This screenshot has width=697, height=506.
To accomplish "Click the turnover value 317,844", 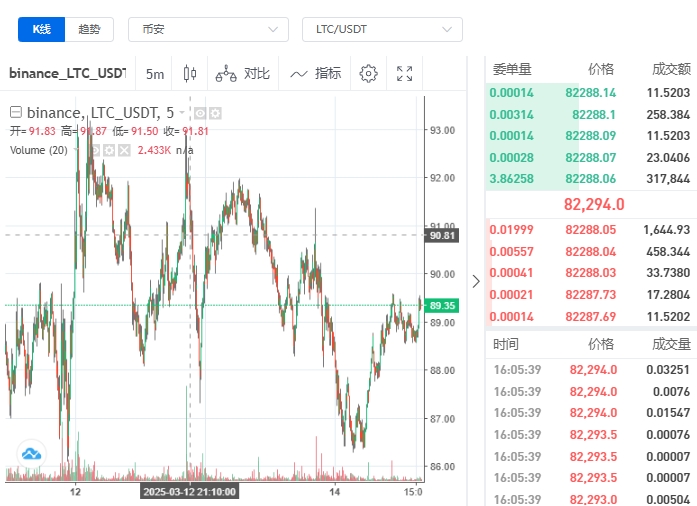I will [668, 179].
